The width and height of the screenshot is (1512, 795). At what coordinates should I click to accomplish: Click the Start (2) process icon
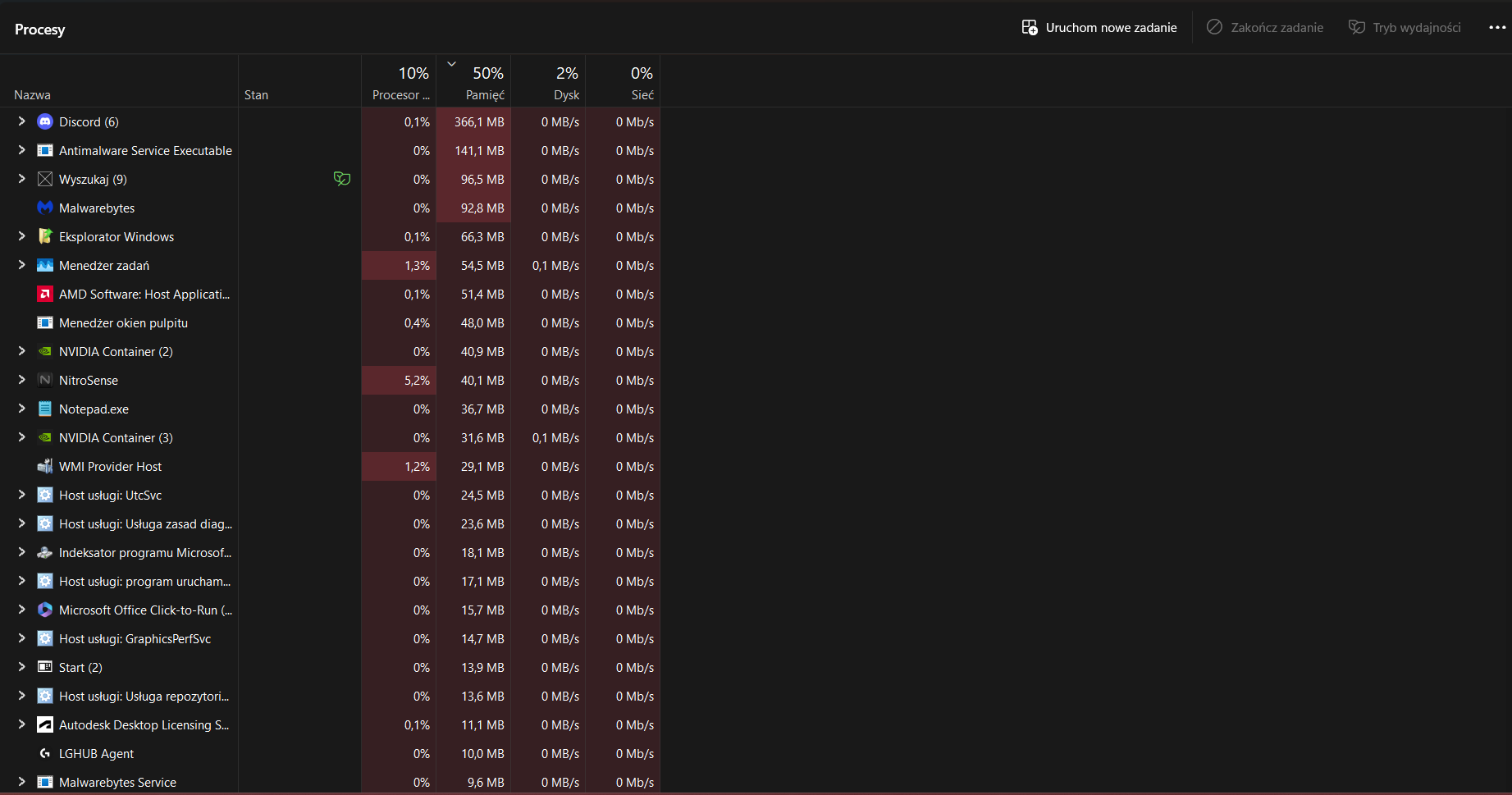[x=45, y=667]
